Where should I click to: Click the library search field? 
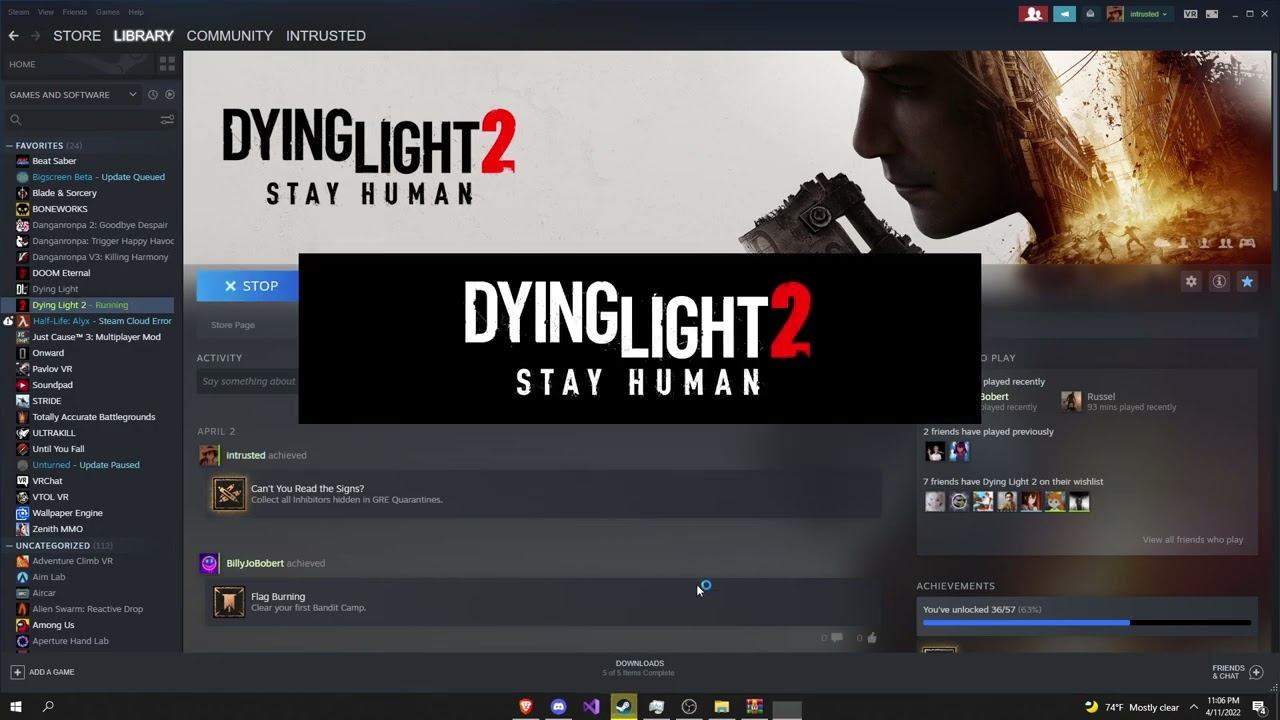pyautogui.click(x=88, y=120)
